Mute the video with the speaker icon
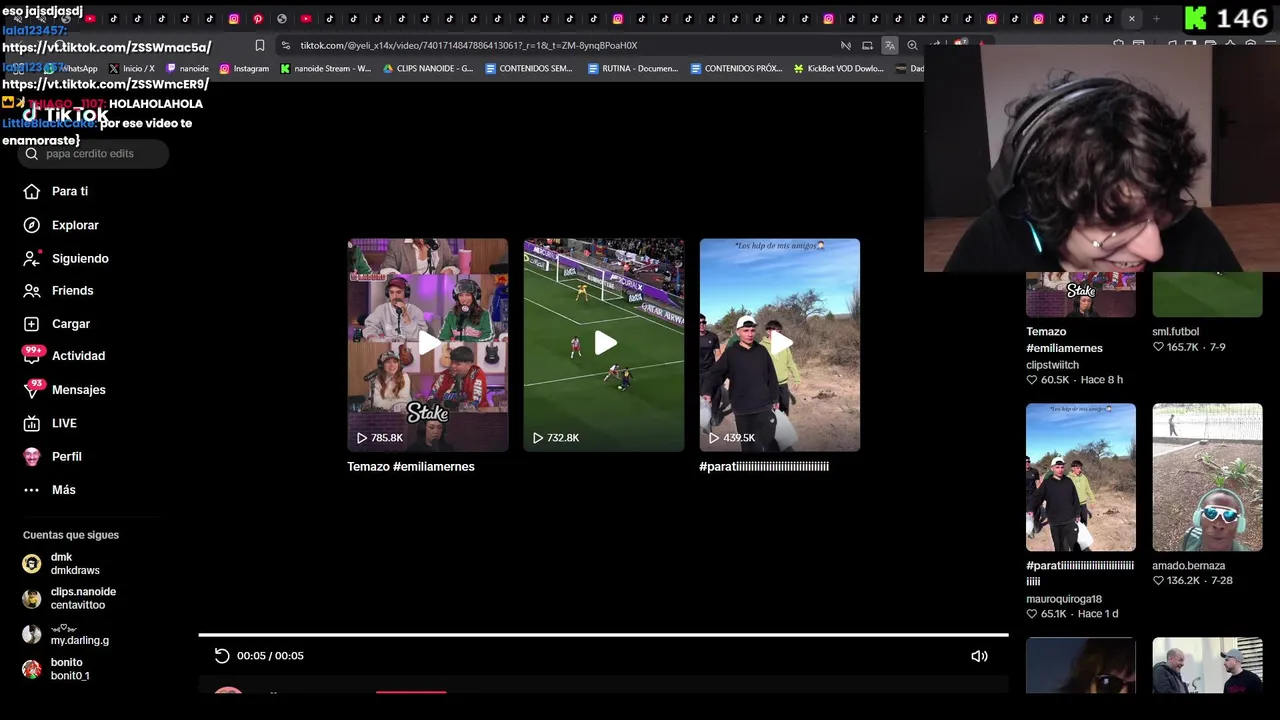The height and width of the screenshot is (720, 1280). tap(979, 656)
